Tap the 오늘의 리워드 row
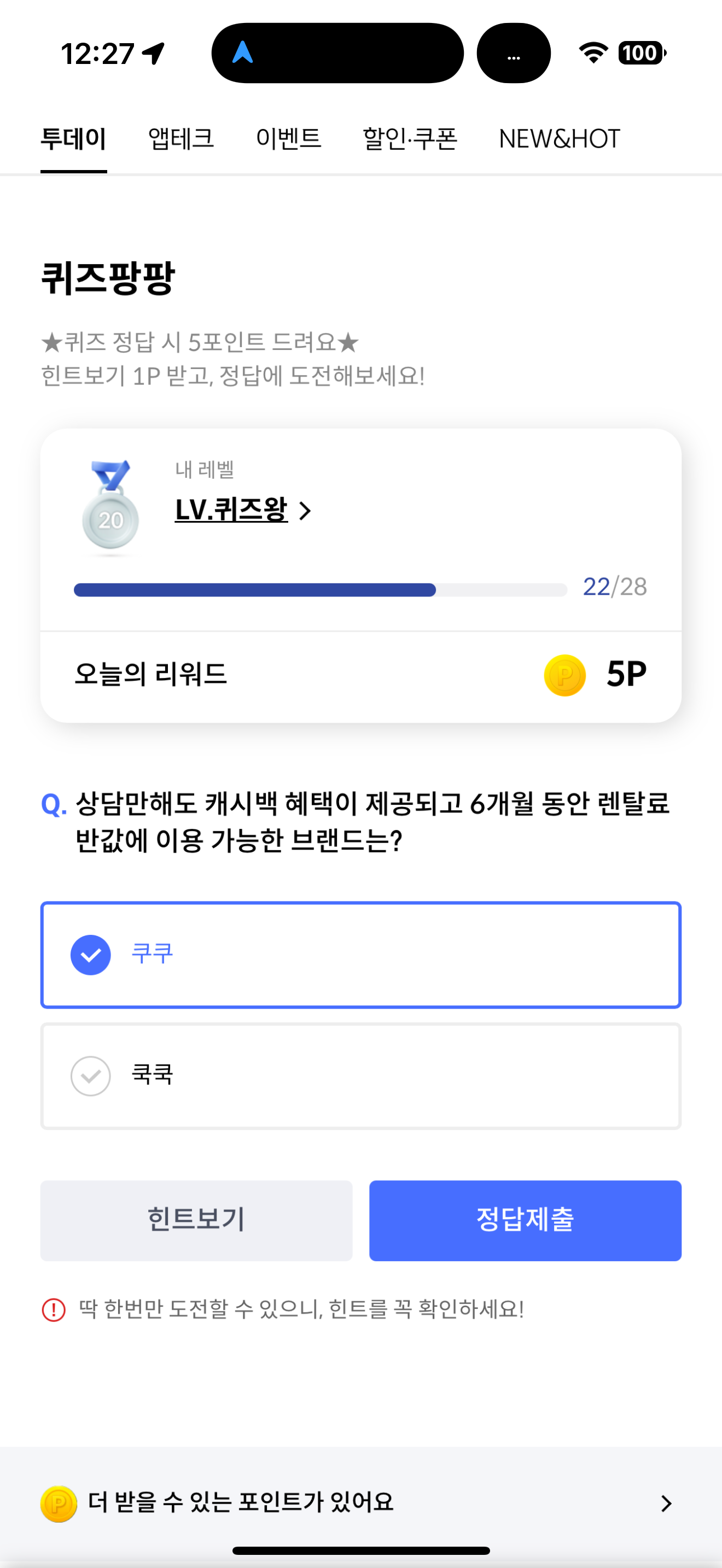Viewport: 722px width, 1568px height. click(361, 675)
